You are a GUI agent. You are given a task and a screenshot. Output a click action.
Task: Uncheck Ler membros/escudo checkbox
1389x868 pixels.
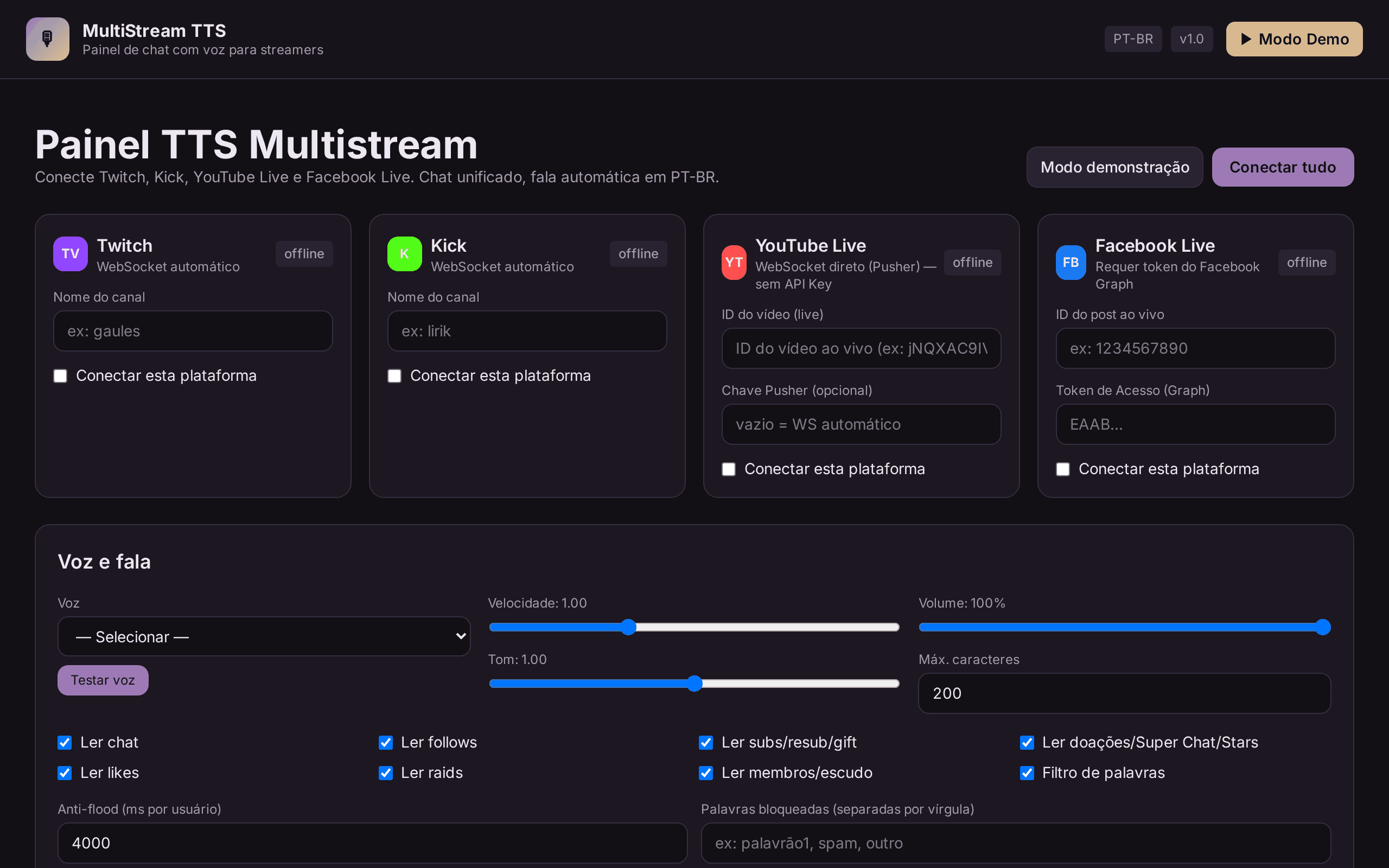tap(706, 773)
